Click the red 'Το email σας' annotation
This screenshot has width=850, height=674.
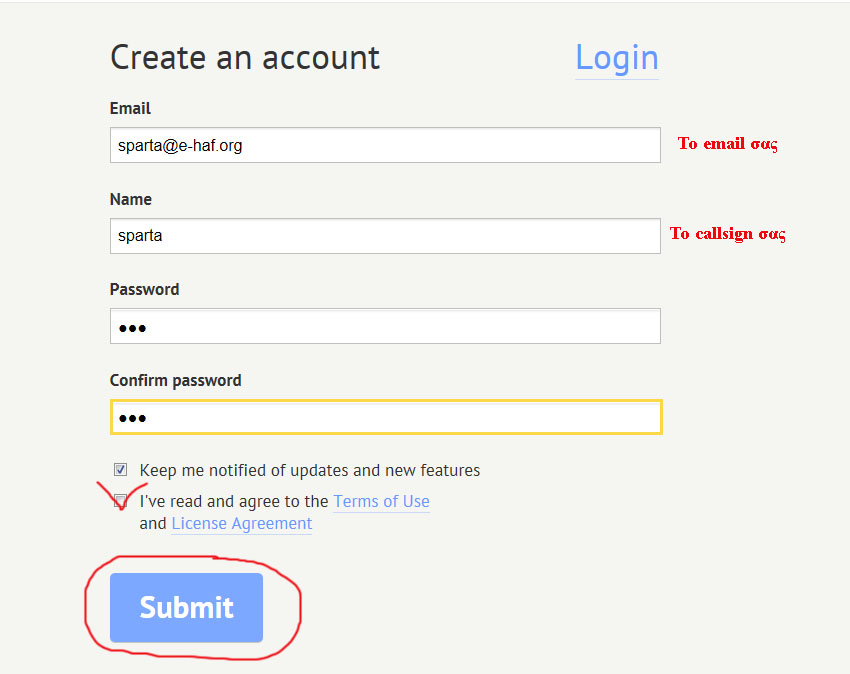(727, 144)
